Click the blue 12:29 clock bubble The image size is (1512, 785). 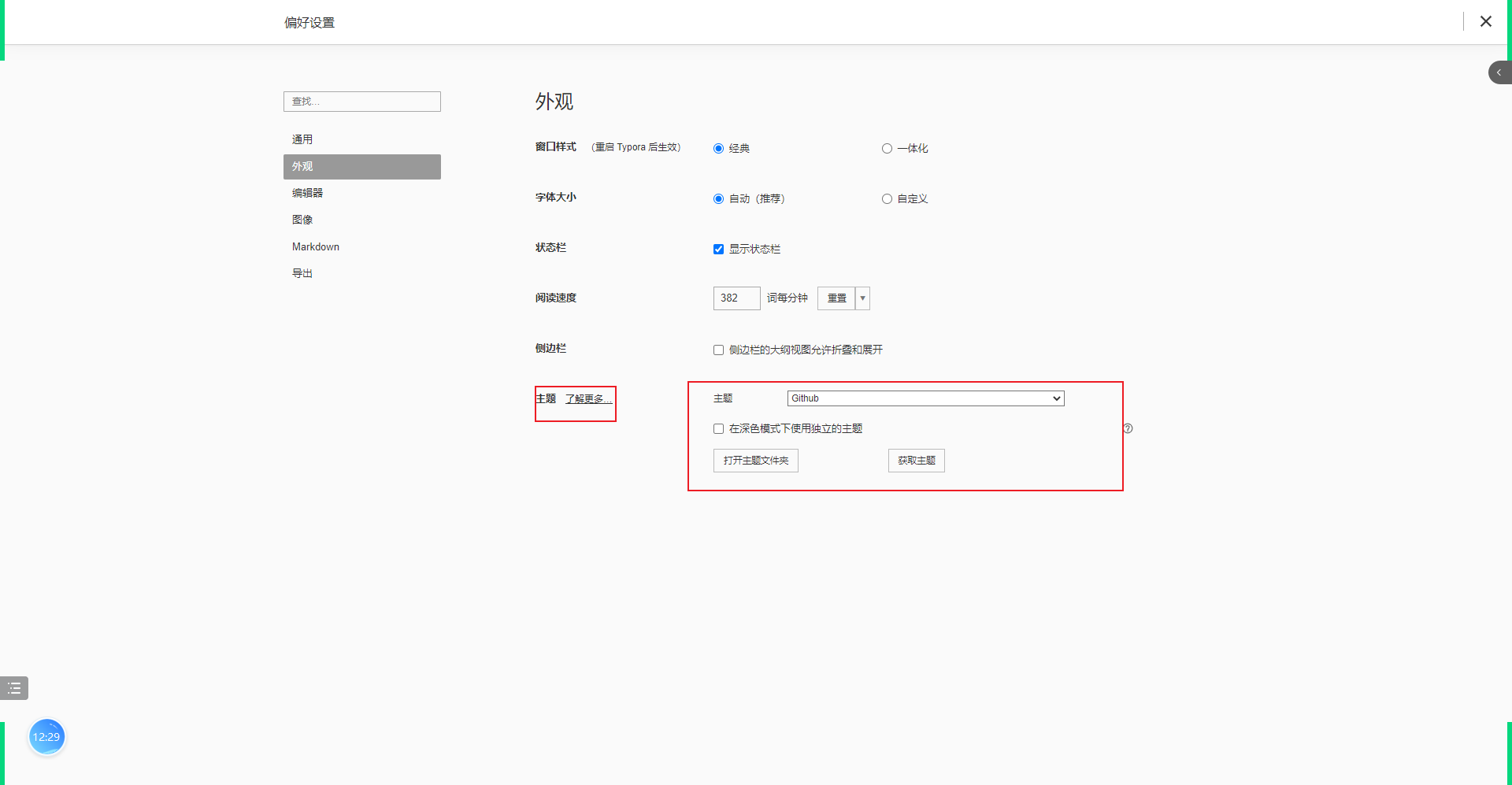(46, 737)
